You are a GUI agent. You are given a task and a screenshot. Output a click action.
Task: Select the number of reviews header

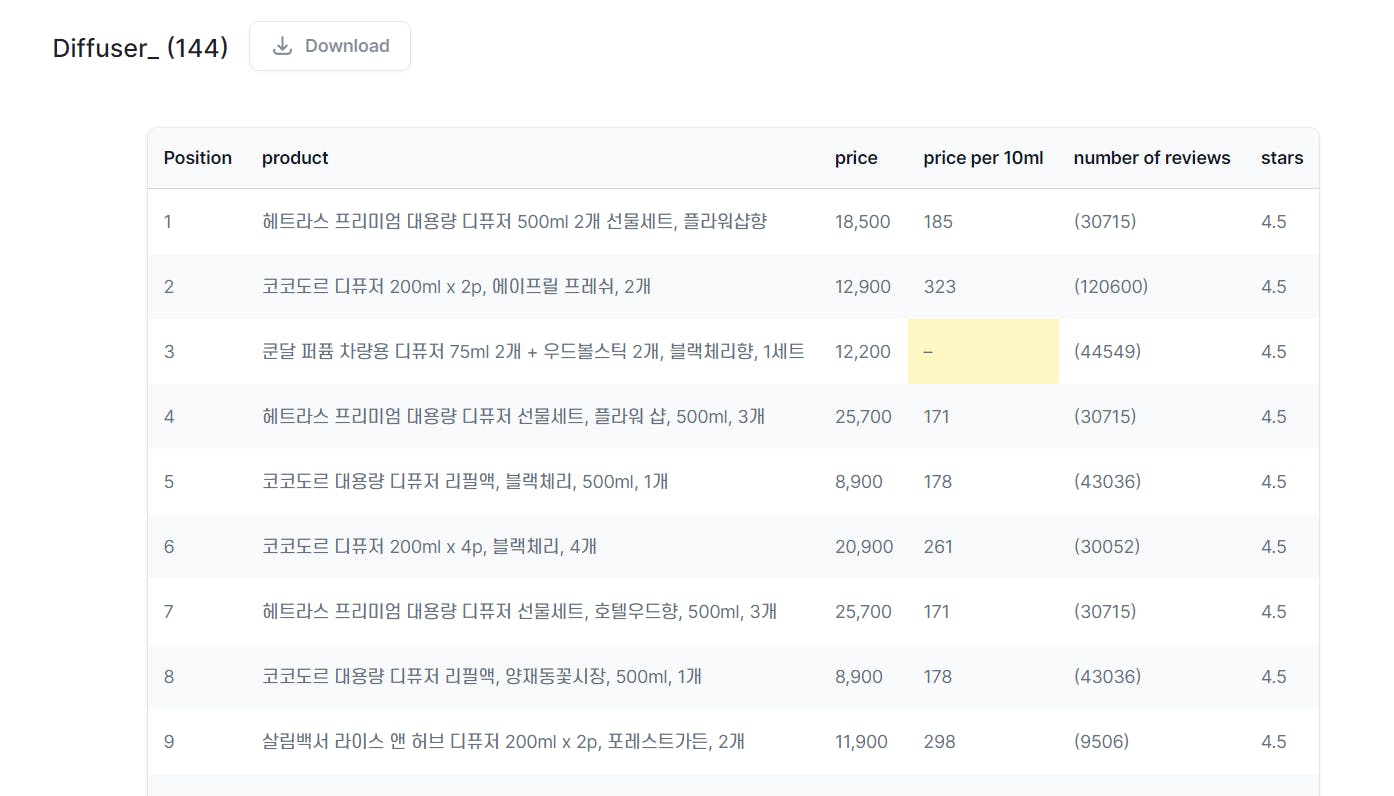pos(1151,158)
